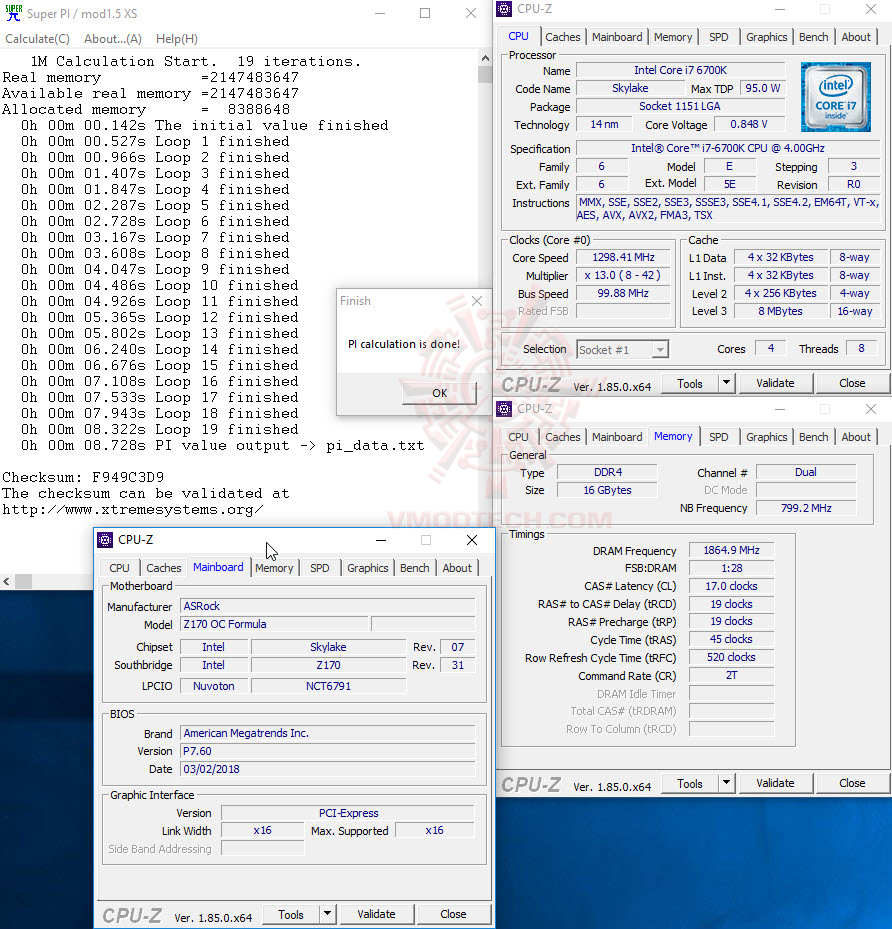The width and height of the screenshot is (892, 929).
Task: Switch to CPU tab in Memory CPU-Z window
Action: [518, 437]
